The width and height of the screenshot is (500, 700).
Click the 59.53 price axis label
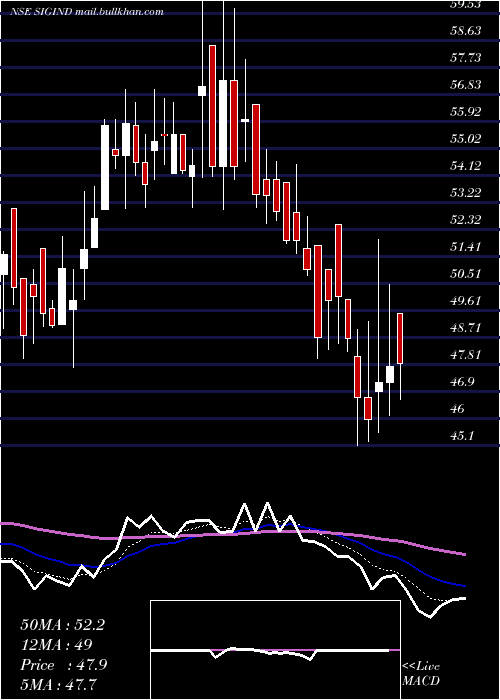[x=466, y=4]
